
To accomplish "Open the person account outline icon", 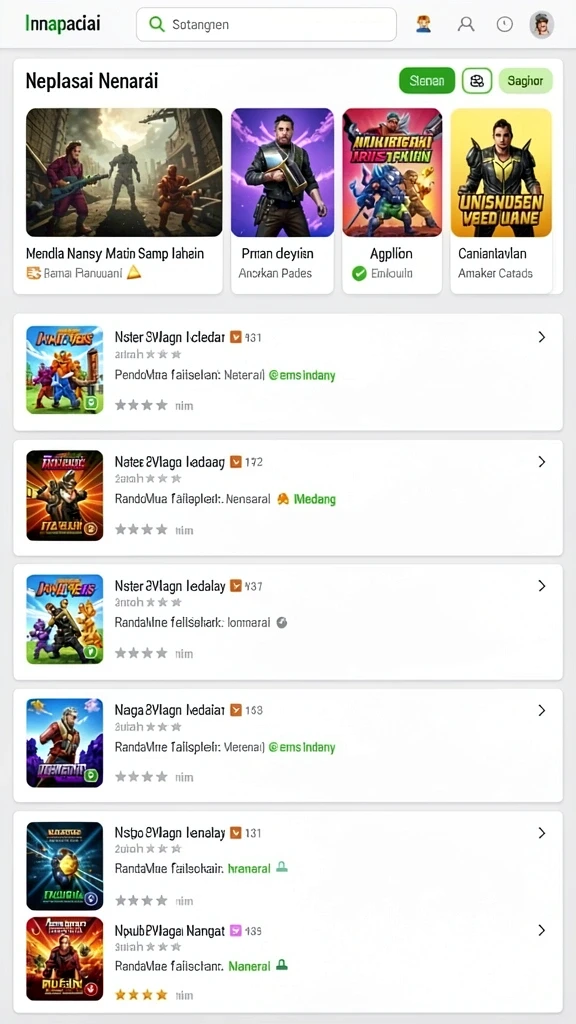I will (x=466, y=25).
